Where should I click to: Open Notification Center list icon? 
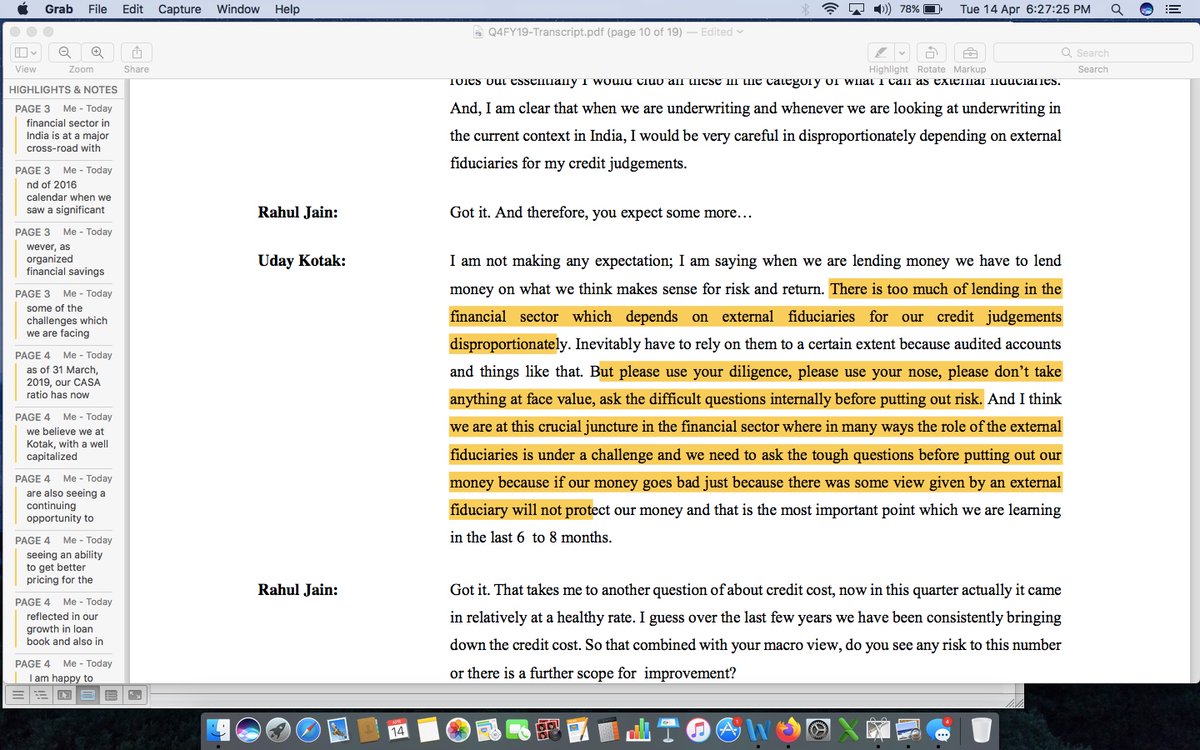pos(1175,9)
